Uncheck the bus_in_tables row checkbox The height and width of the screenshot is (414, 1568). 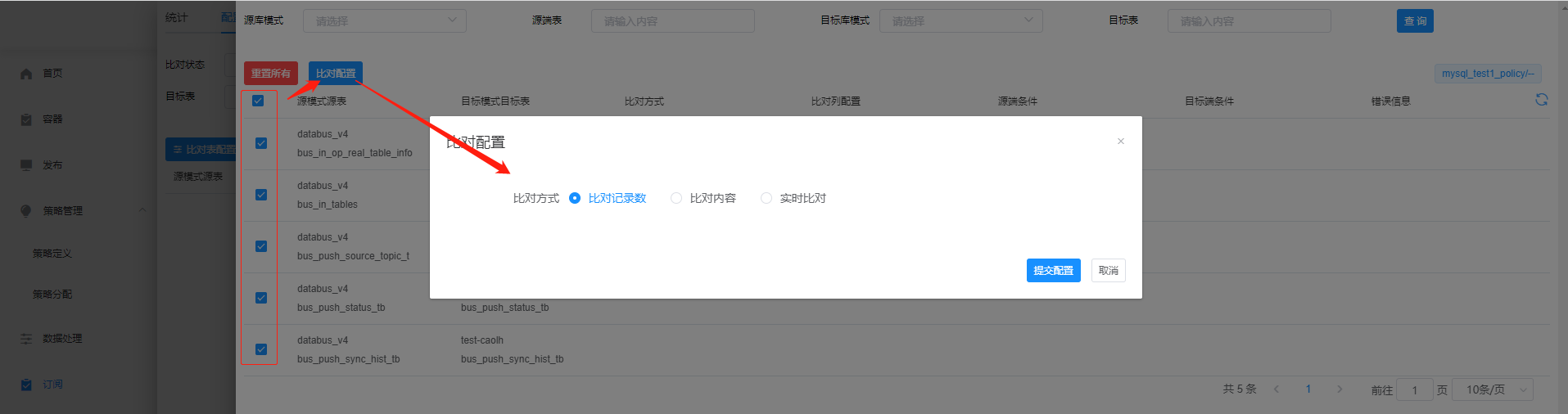pyautogui.click(x=261, y=195)
